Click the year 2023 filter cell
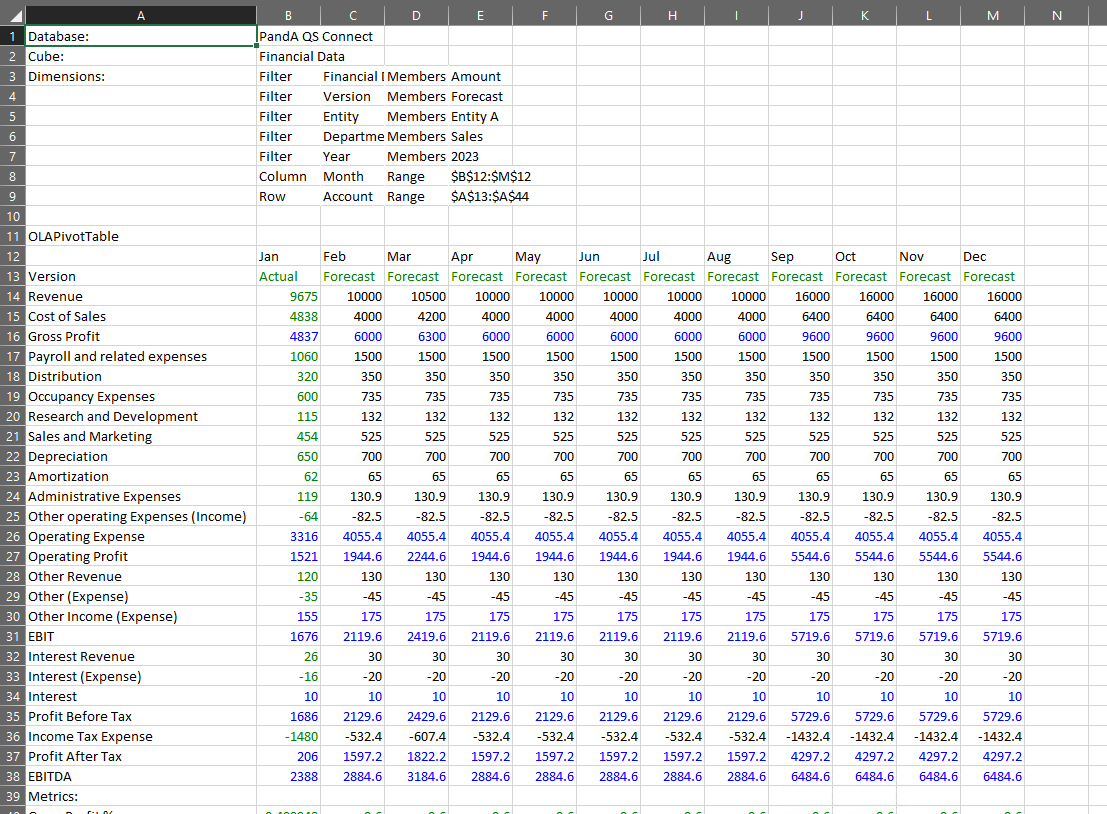The image size is (1107, 814). [465, 156]
